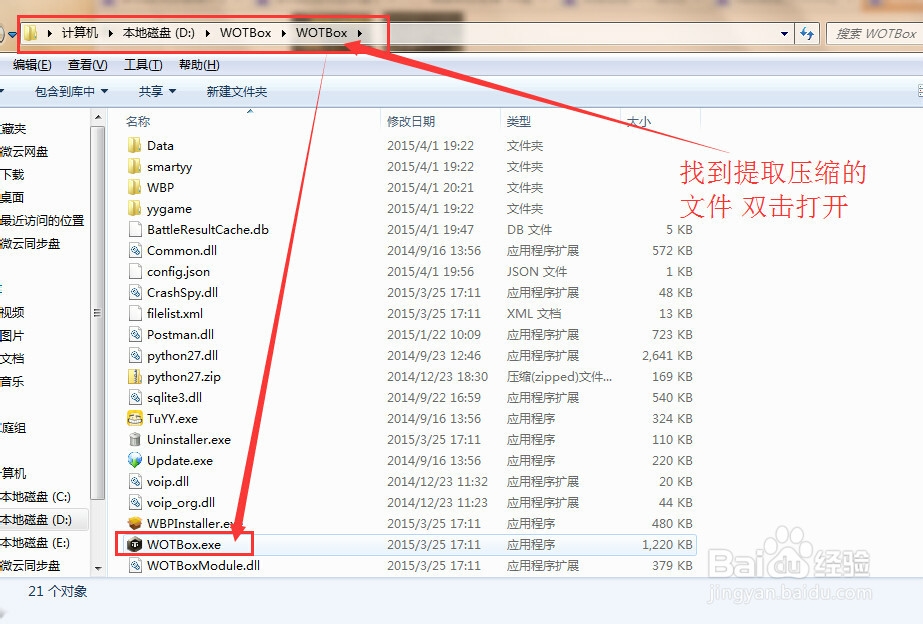The height and width of the screenshot is (624, 923).
Task: Click date 2015/4/1 20:21 of WBP
Action: [430, 187]
